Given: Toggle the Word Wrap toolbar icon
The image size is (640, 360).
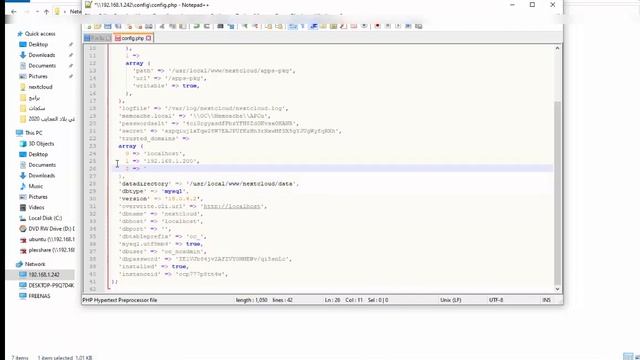Looking at the screenshot, I should (x=292, y=26).
